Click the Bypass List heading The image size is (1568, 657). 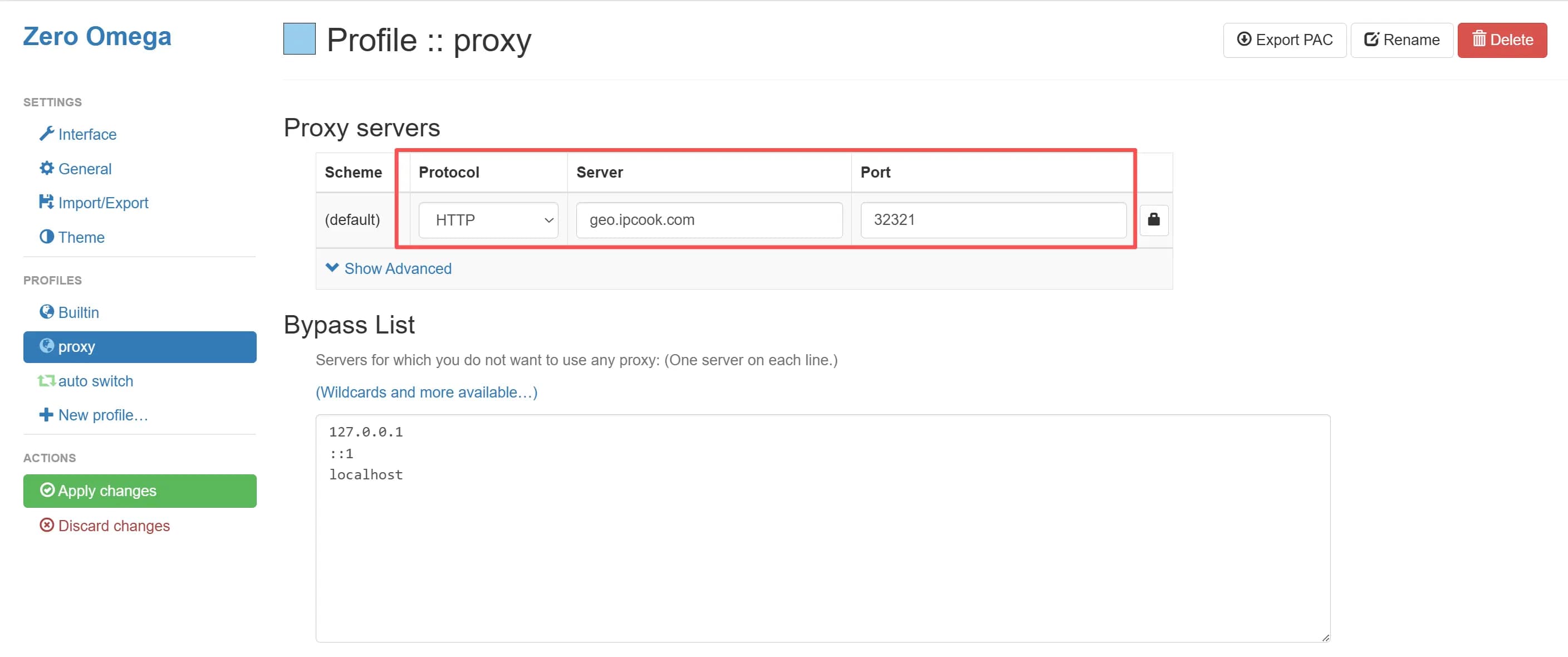pos(349,325)
